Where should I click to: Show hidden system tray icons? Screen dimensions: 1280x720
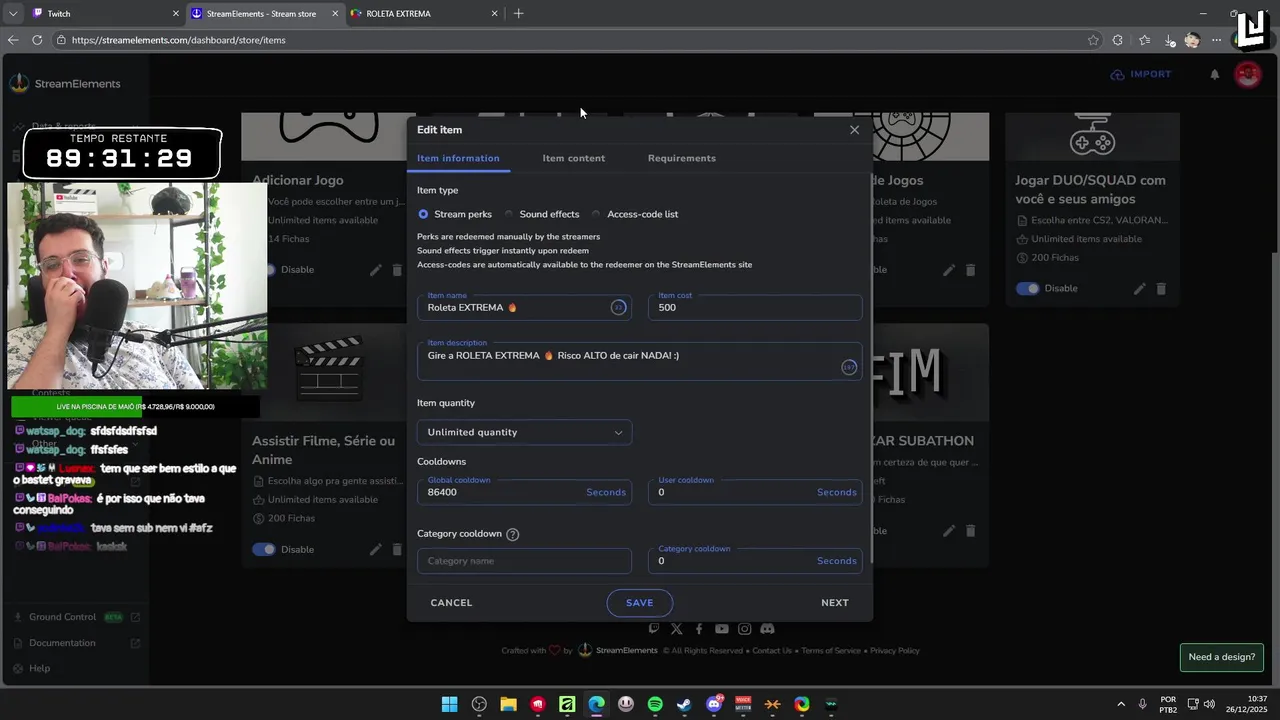pyautogui.click(x=1120, y=704)
